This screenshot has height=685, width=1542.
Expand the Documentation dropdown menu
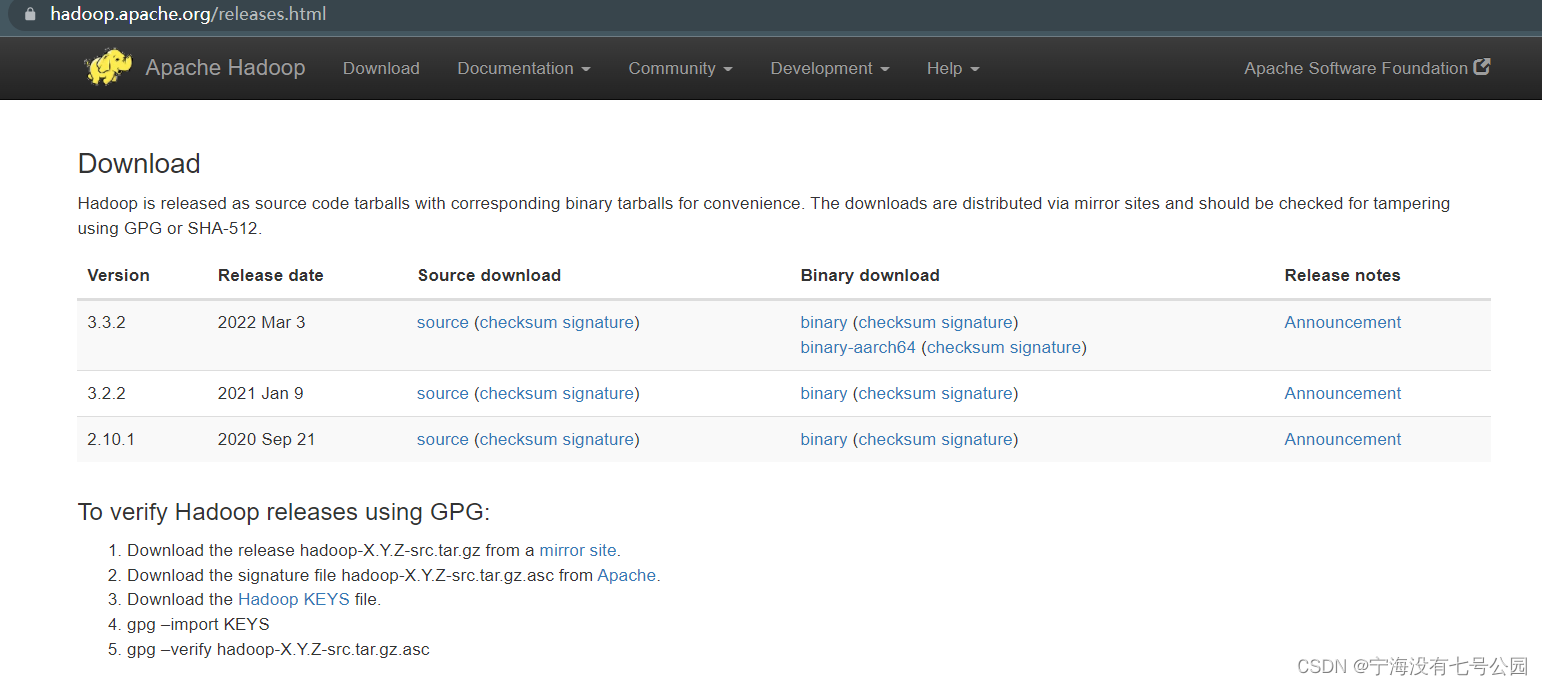[x=523, y=68]
